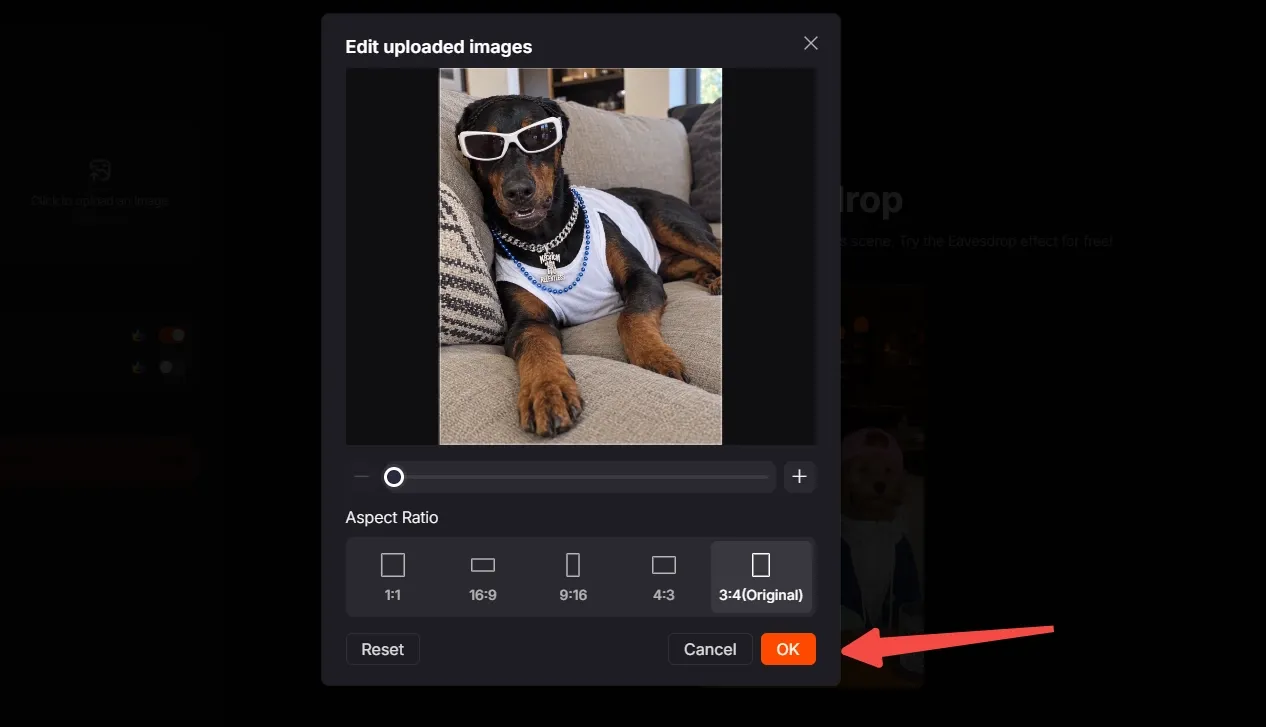
Task: Confirm with the orange OK button
Action: point(788,649)
